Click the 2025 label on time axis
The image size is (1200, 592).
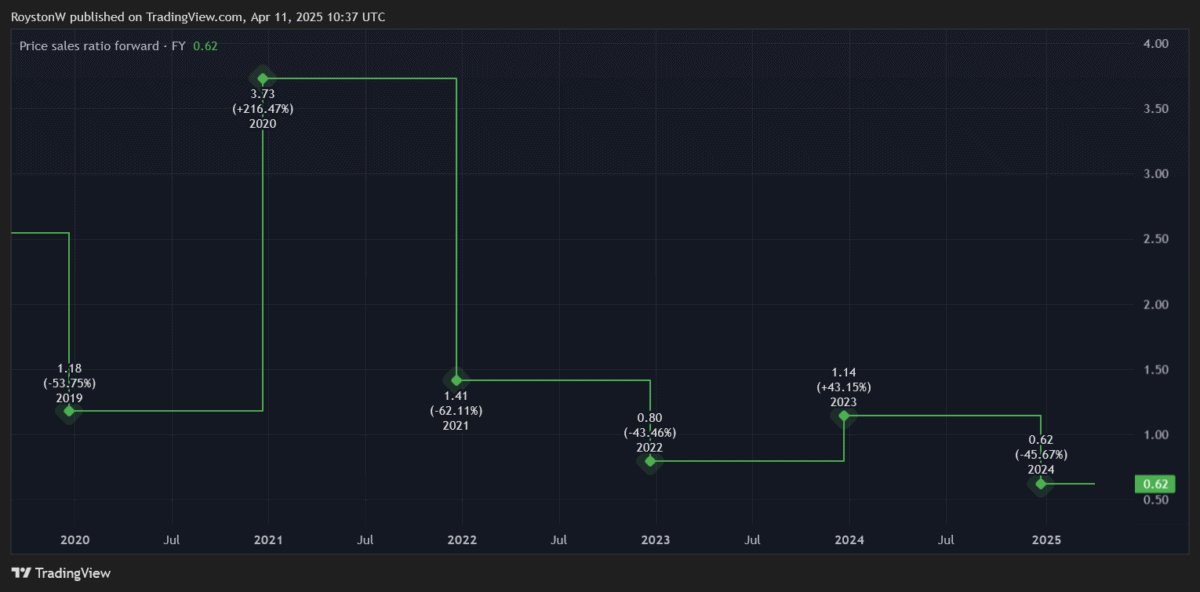1047,540
